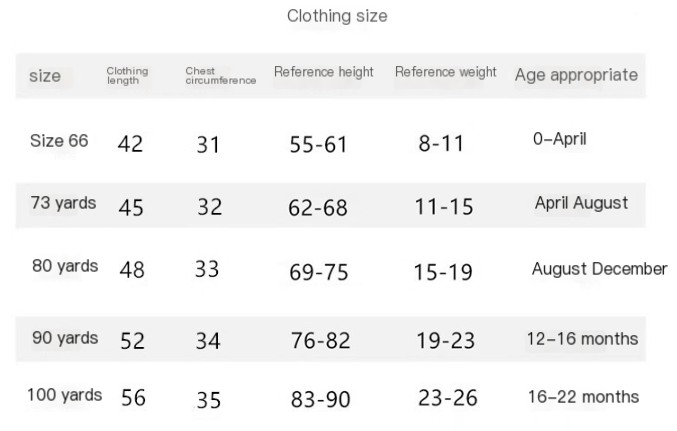
Task: Click the 'size' column header
Action: pos(45,76)
